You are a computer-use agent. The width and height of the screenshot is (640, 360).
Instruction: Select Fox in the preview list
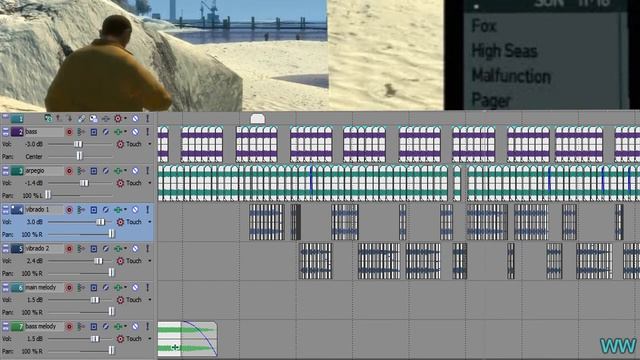pyautogui.click(x=484, y=26)
